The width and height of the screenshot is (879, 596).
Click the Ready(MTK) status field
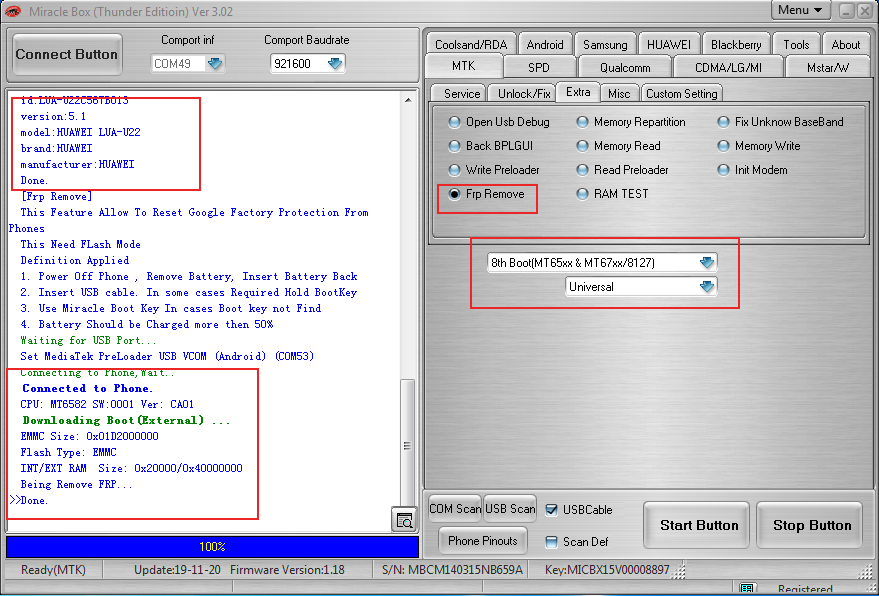click(x=53, y=570)
